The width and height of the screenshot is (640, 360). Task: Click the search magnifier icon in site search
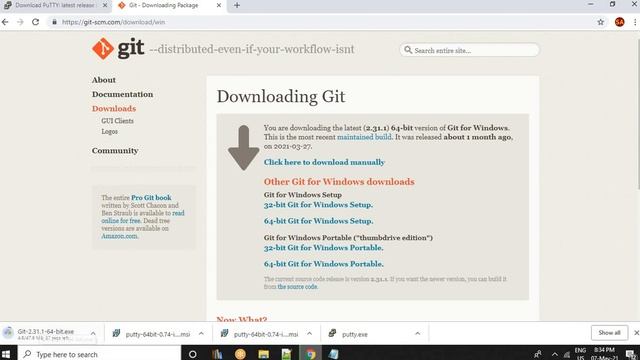tap(408, 50)
